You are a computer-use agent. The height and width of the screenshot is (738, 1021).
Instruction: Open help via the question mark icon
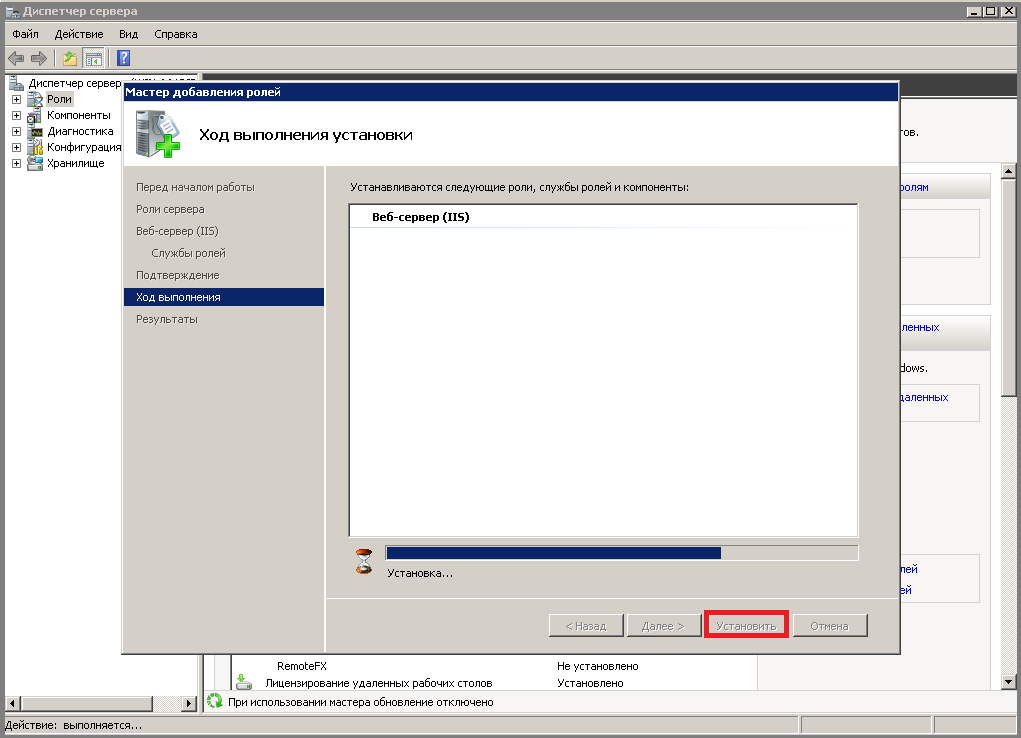(x=124, y=58)
